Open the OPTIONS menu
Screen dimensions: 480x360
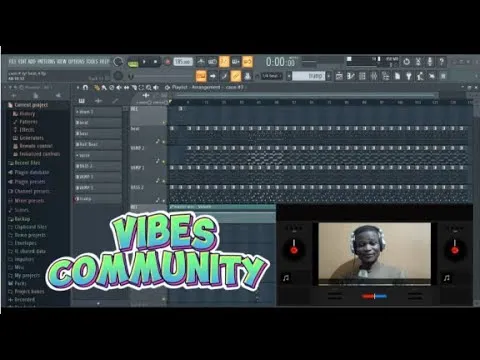pos(77,62)
